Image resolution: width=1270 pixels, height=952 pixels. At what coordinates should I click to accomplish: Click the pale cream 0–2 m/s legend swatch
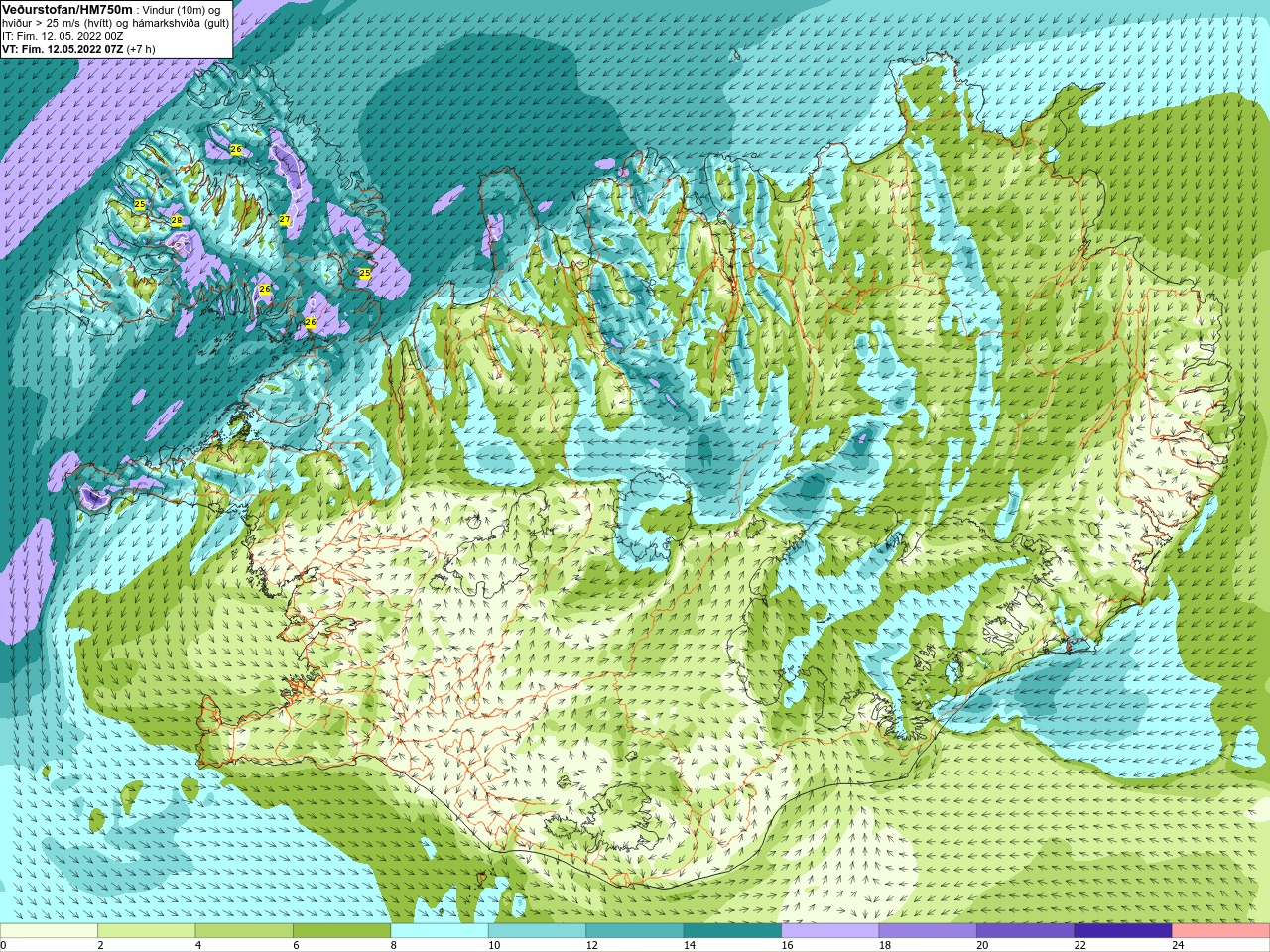49,931
